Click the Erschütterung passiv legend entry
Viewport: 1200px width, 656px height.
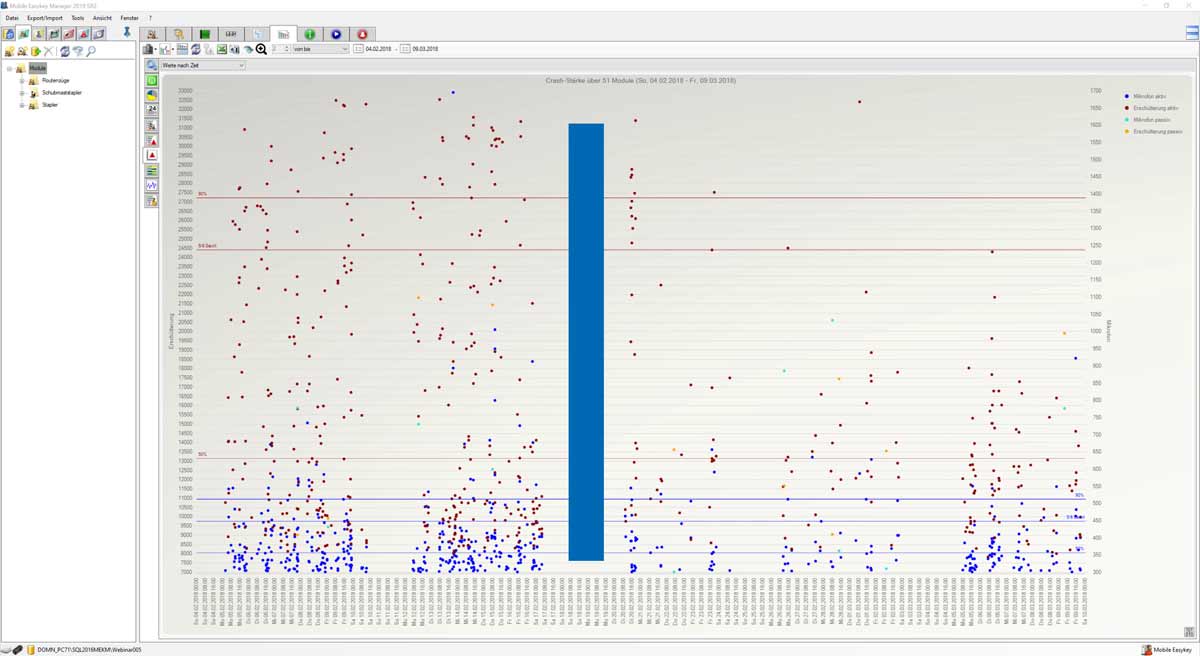tap(1153, 131)
